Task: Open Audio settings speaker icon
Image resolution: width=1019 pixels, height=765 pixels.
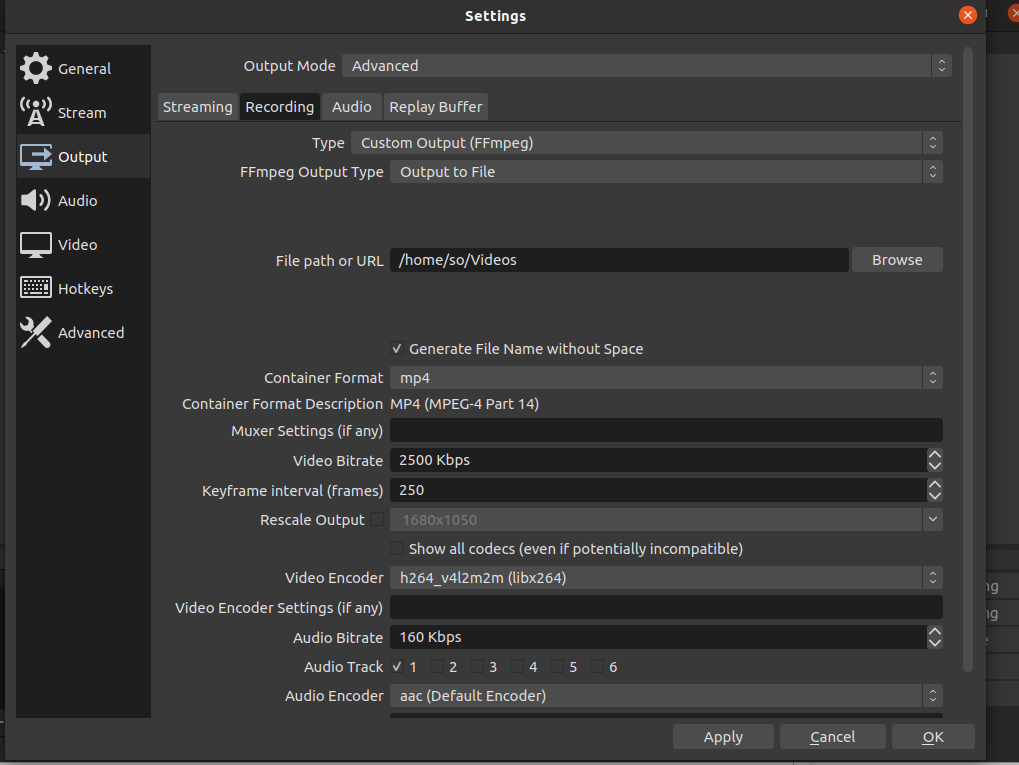Action: (36, 201)
